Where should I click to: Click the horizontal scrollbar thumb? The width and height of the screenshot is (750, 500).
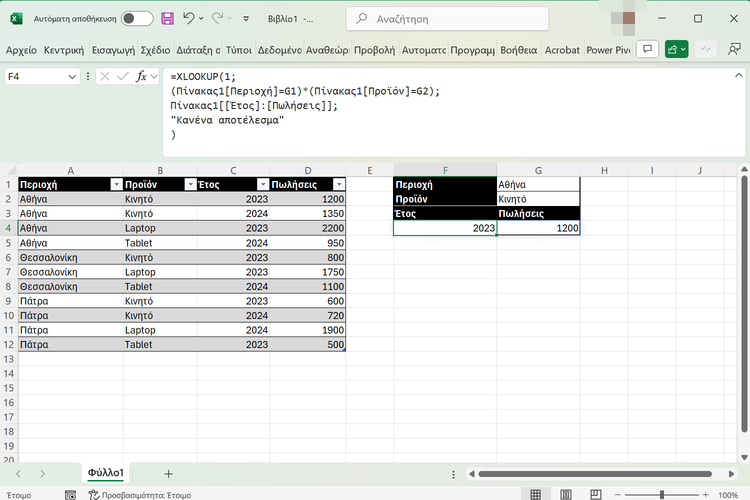595,474
